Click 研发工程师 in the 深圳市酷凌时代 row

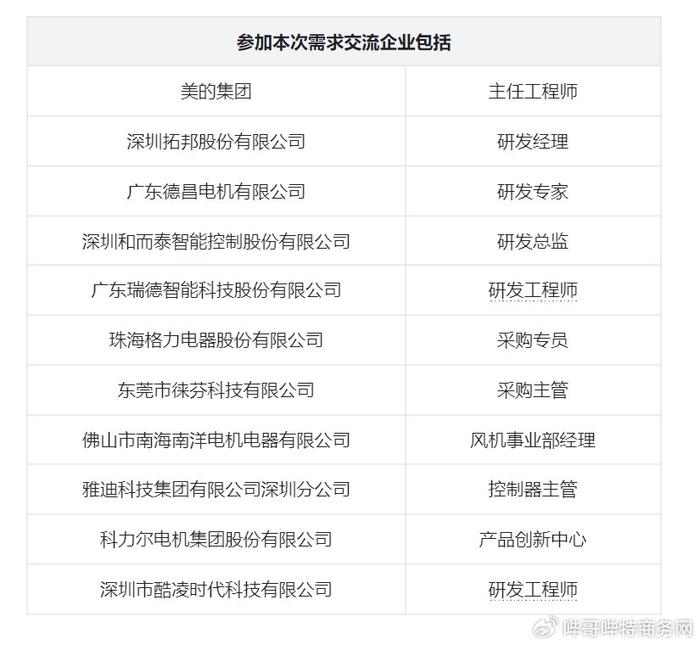(533, 589)
